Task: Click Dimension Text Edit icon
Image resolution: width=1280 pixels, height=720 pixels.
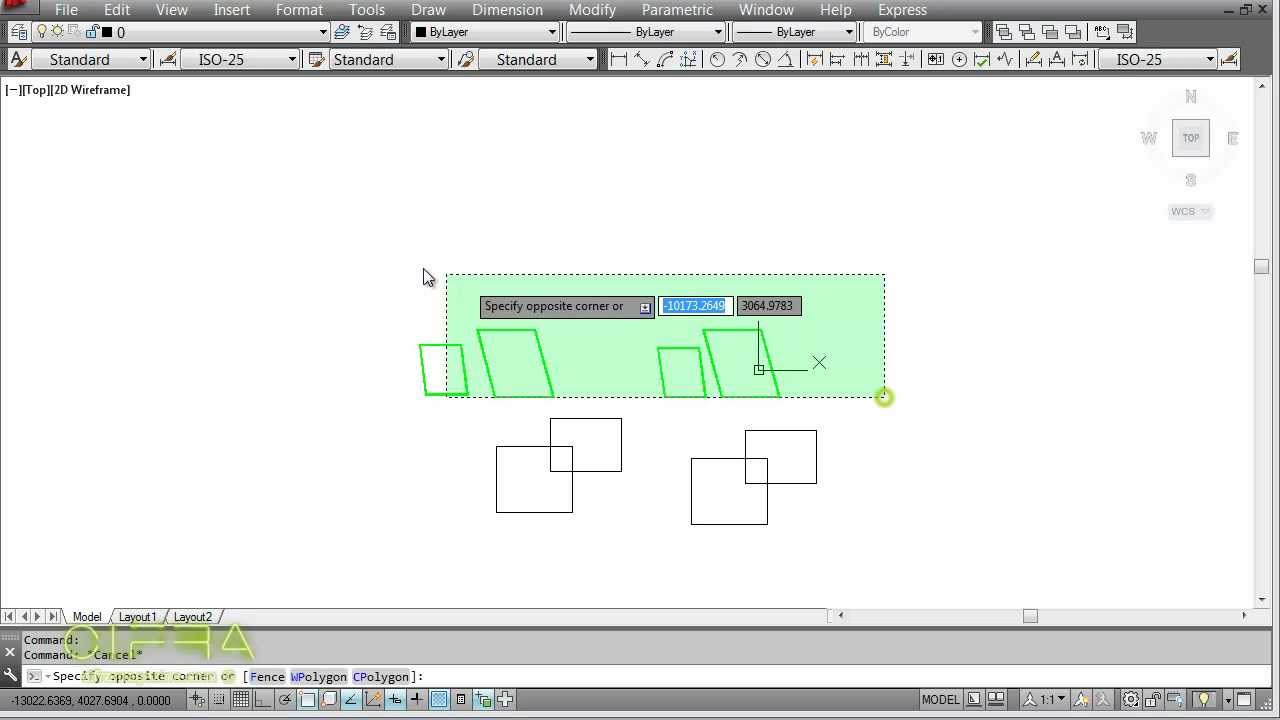Action: click(x=1057, y=59)
